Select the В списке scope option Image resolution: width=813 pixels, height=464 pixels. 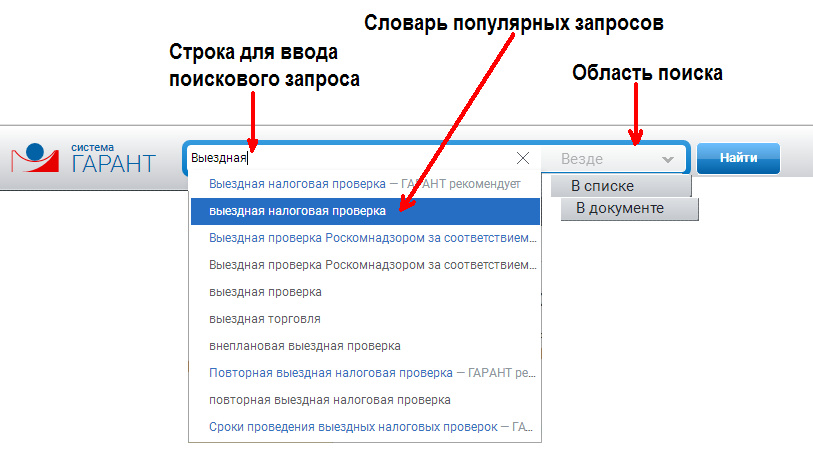620,186
